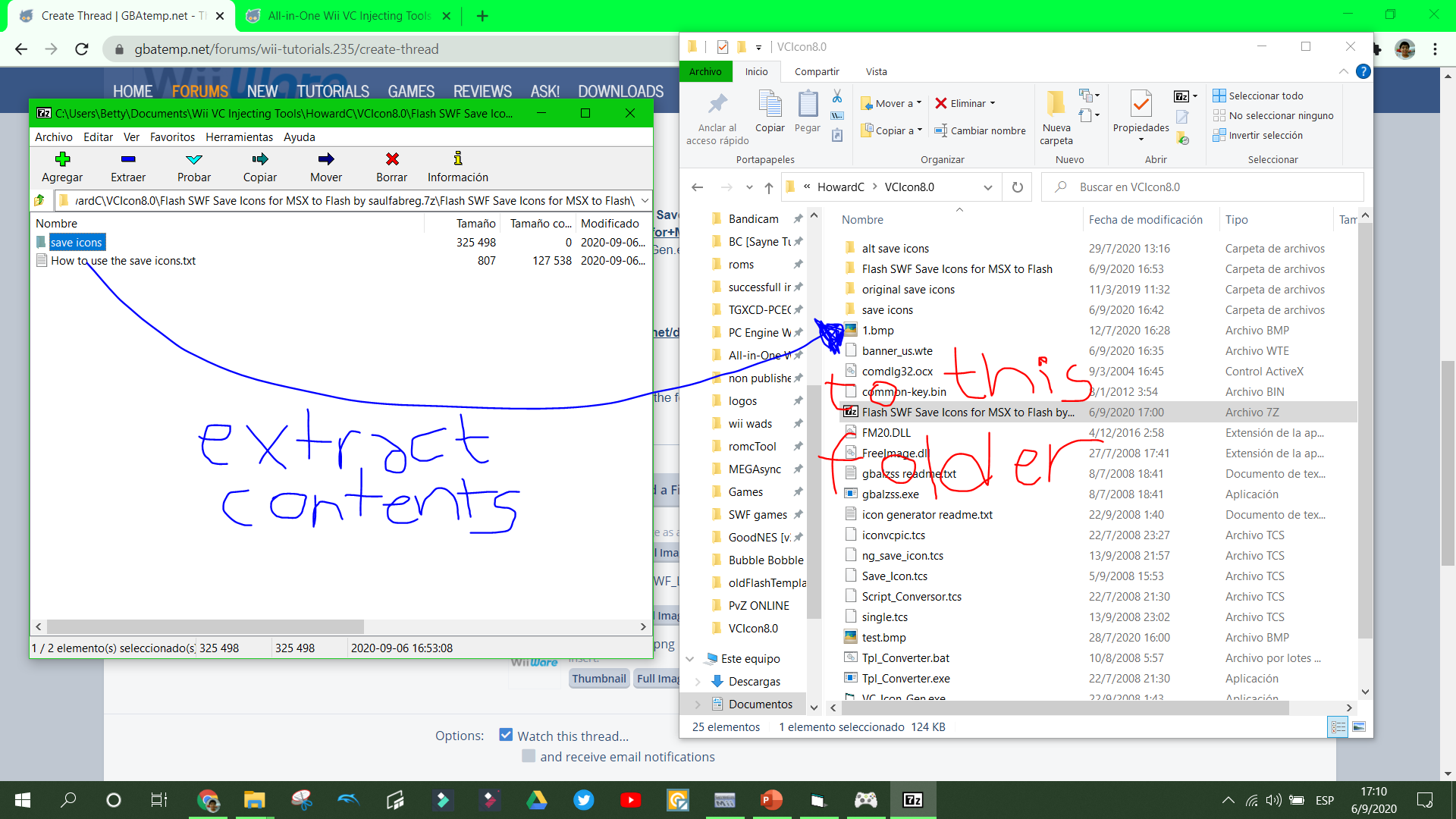Click Cambiar nombre in Explorer ribbon
This screenshot has height=819, width=1456.
tap(980, 130)
